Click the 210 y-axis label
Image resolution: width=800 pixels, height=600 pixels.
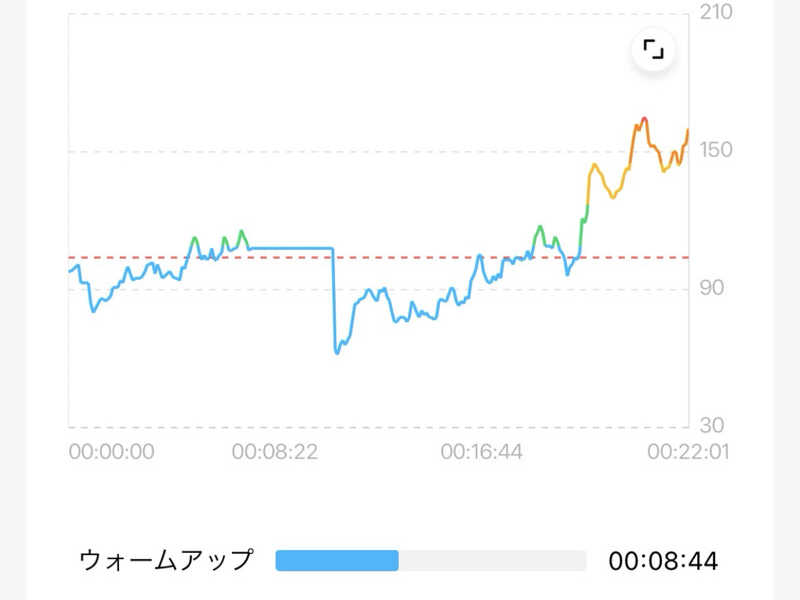717,13
